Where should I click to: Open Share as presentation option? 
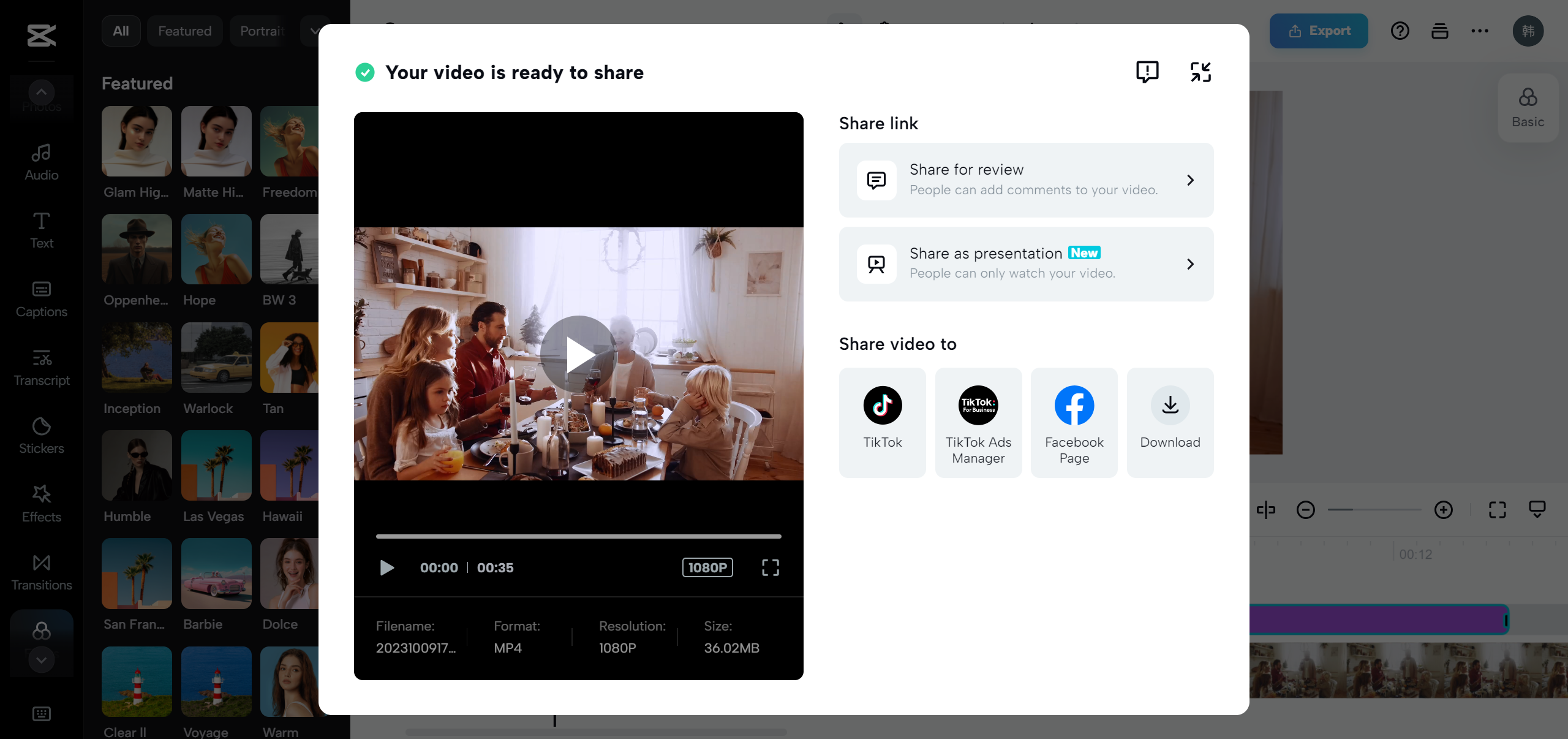point(1025,264)
